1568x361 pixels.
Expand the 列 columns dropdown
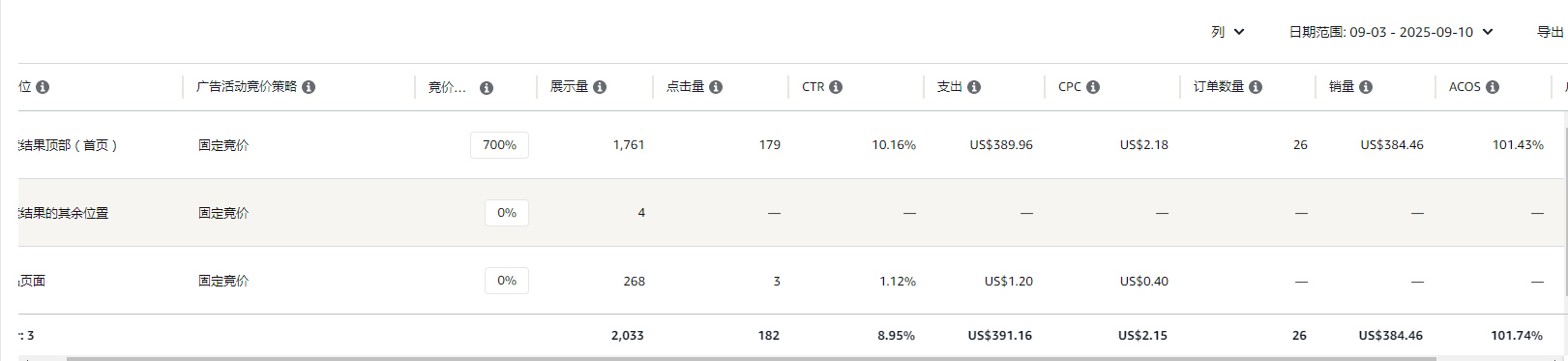1228,32
